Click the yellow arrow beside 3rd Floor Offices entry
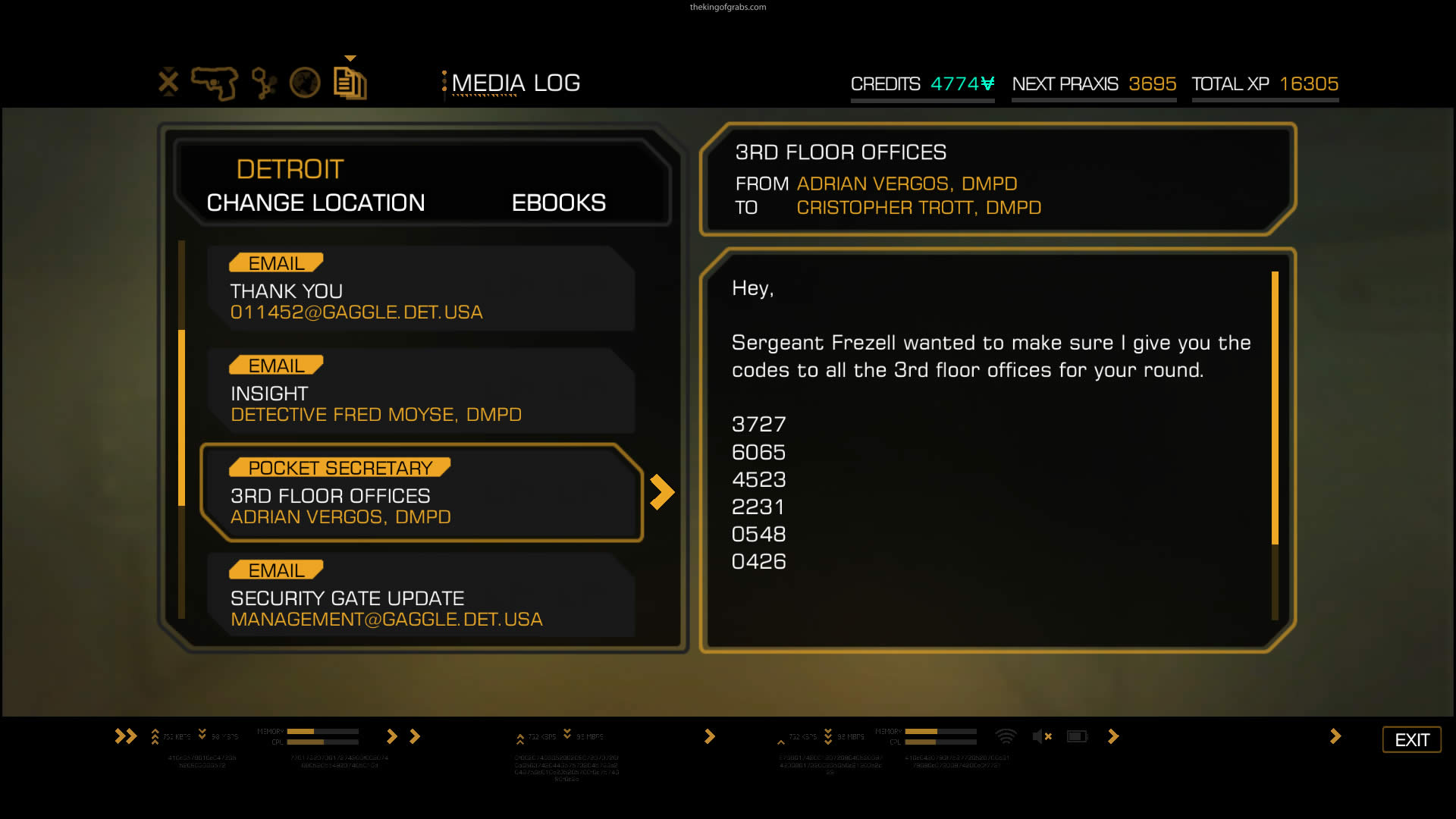The image size is (1456, 819). tap(662, 492)
